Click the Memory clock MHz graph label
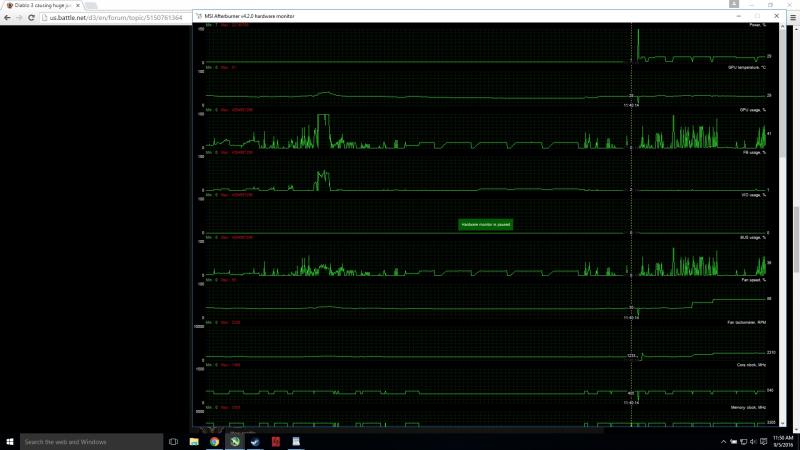The height and width of the screenshot is (450, 800). coord(748,408)
